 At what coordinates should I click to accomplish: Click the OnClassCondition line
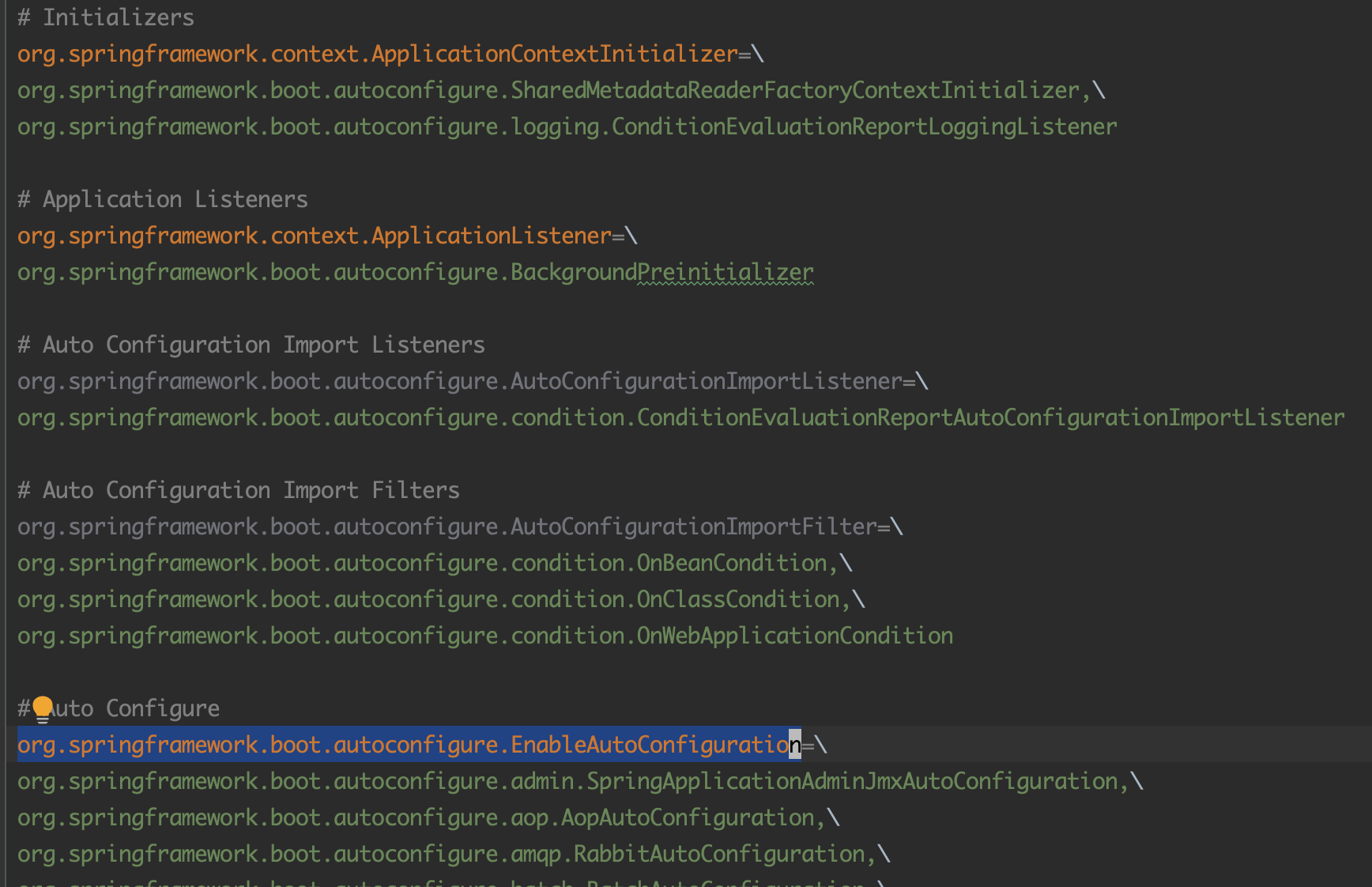click(441, 599)
